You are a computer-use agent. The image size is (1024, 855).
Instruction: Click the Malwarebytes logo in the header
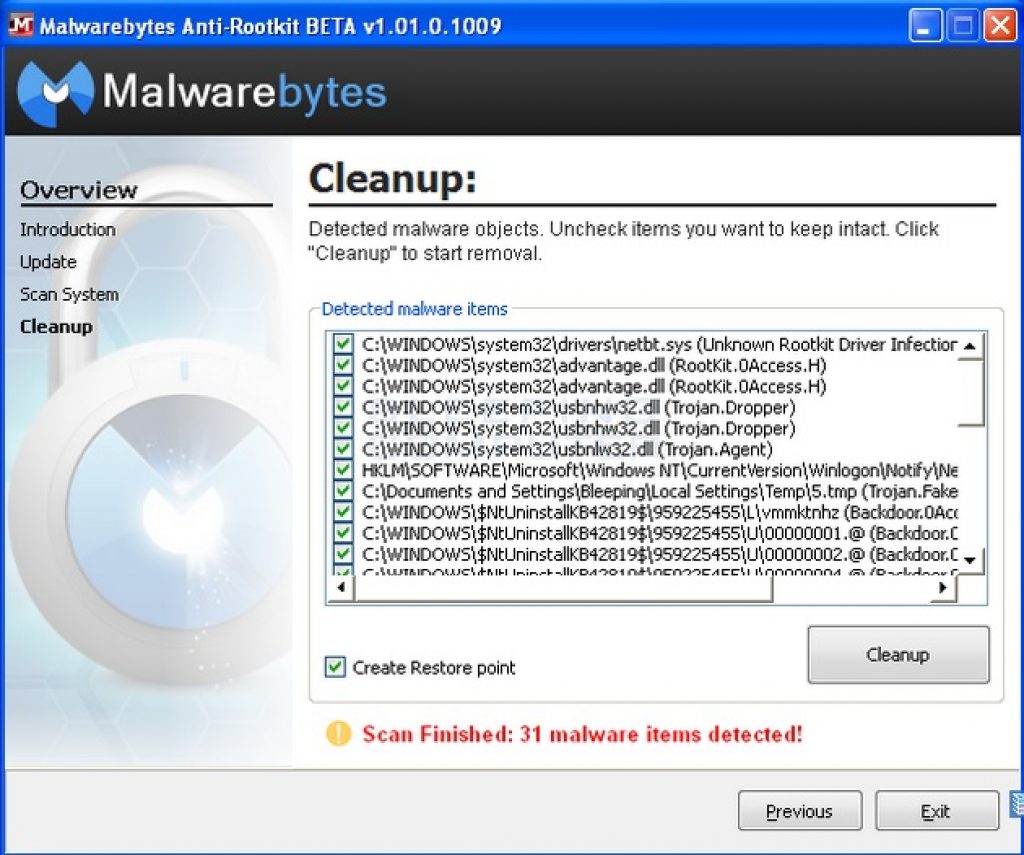pyautogui.click(x=202, y=93)
